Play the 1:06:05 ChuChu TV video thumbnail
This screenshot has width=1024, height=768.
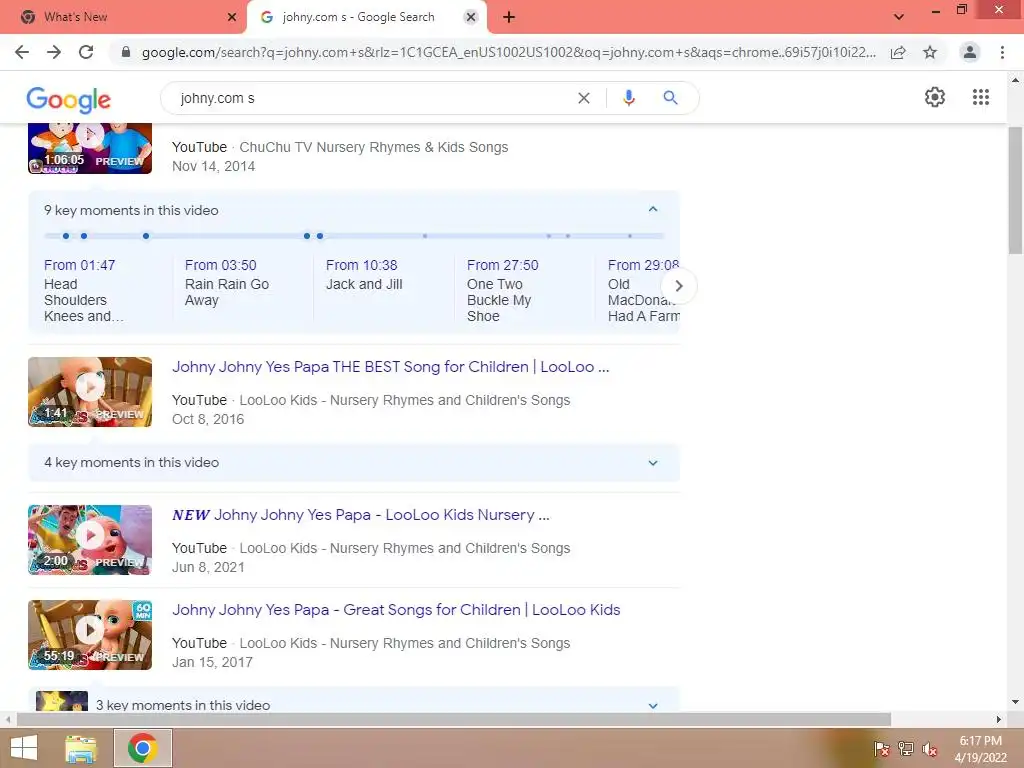click(x=90, y=148)
